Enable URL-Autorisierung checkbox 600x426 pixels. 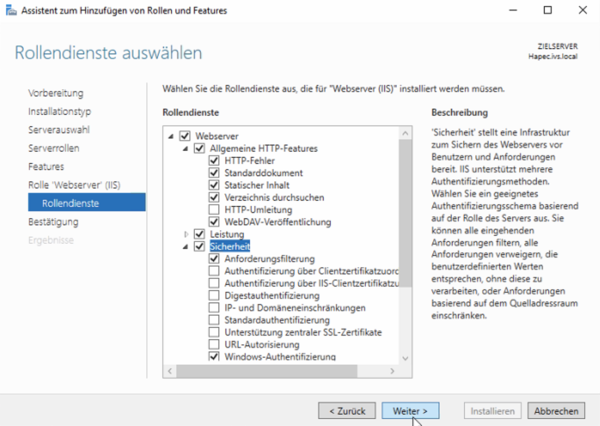click(214, 344)
